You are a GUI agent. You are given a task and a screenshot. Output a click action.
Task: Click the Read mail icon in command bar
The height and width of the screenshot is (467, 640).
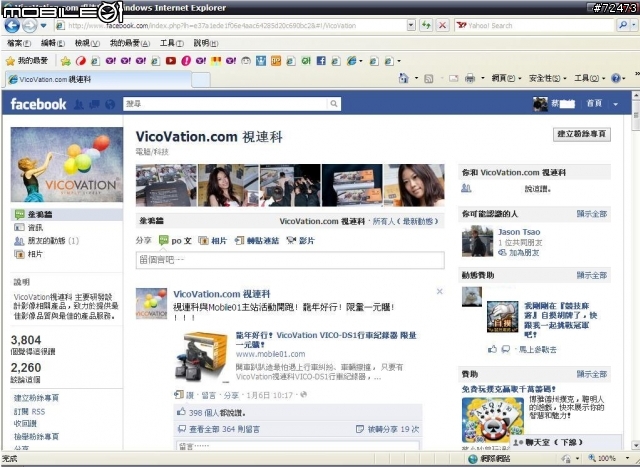(x=453, y=78)
